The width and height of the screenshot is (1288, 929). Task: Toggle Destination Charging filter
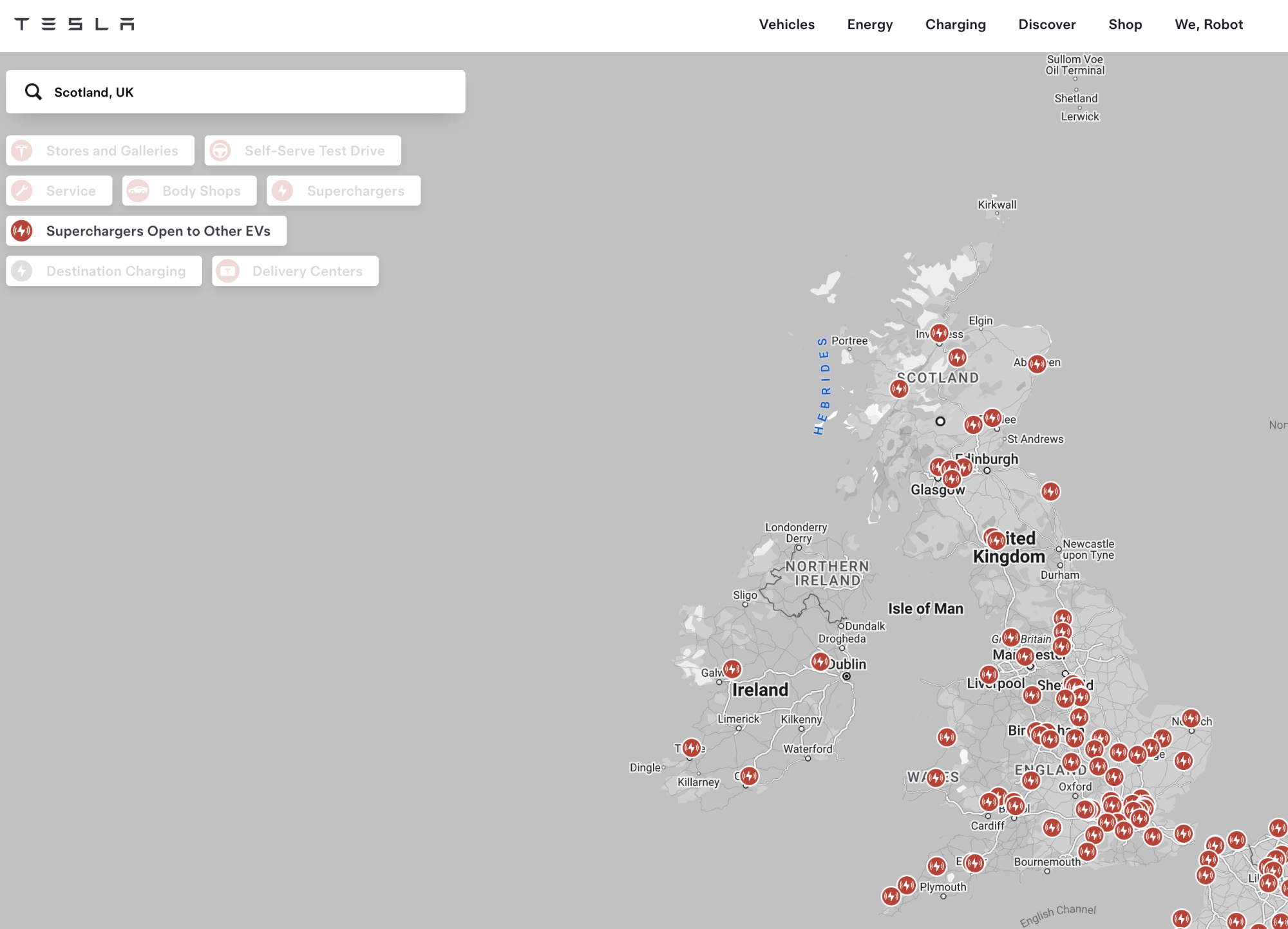104,271
